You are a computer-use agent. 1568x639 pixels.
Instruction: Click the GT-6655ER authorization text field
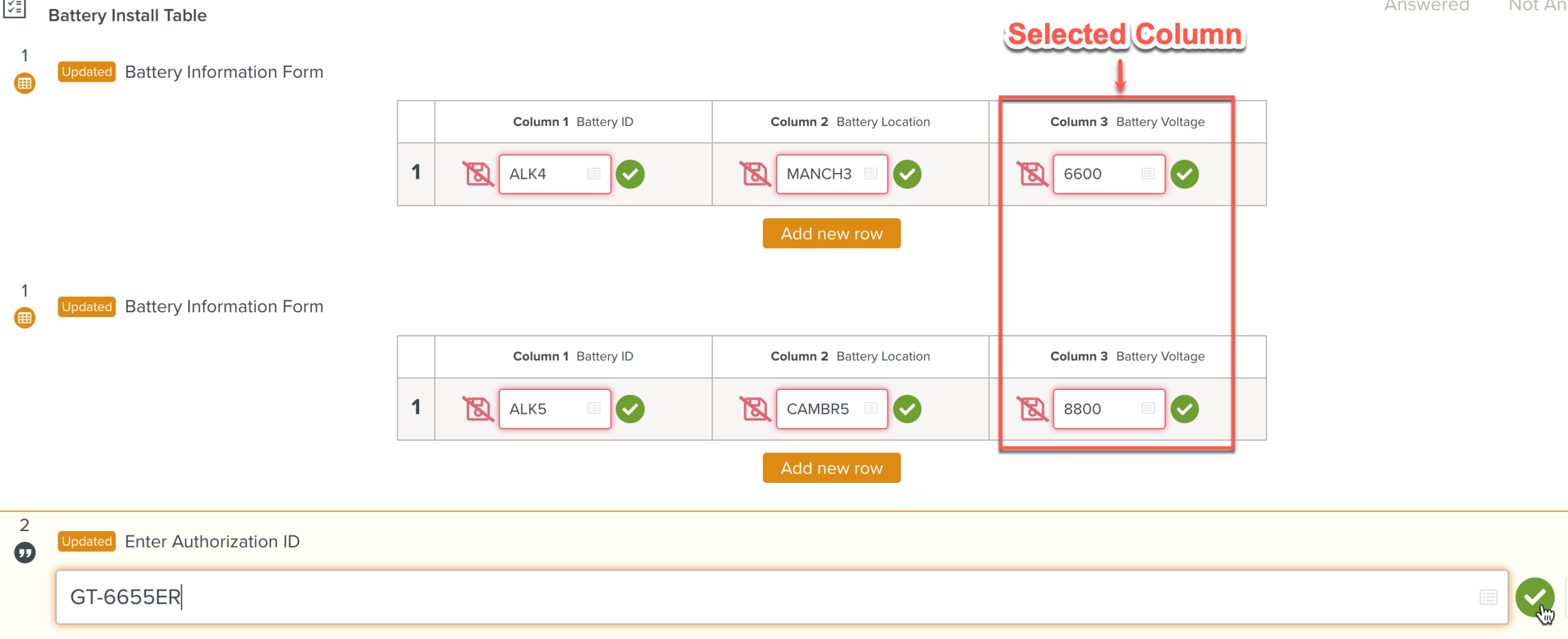click(x=753, y=597)
